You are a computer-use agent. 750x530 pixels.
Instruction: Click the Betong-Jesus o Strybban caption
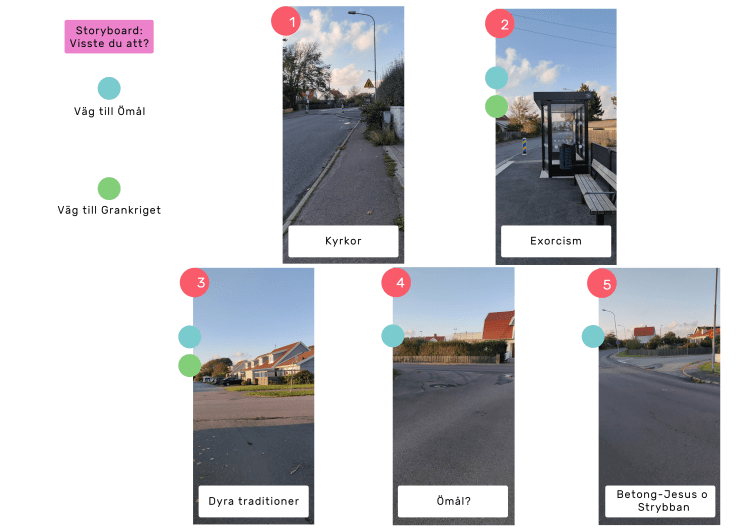(660, 501)
